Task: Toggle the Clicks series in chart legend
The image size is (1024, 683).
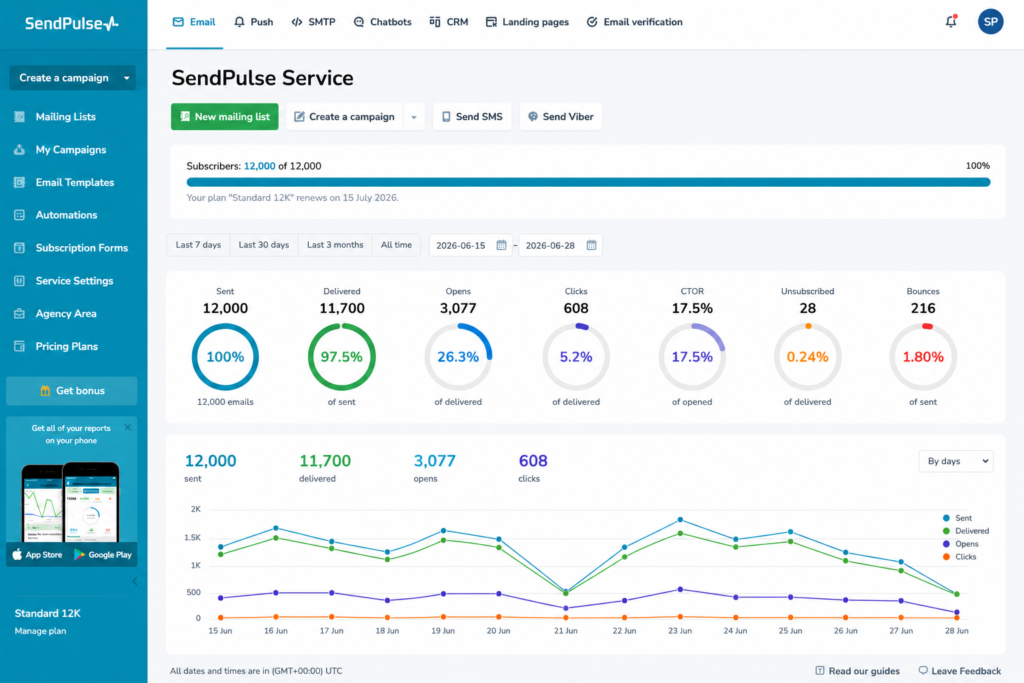Action: (x=959, y=557)
